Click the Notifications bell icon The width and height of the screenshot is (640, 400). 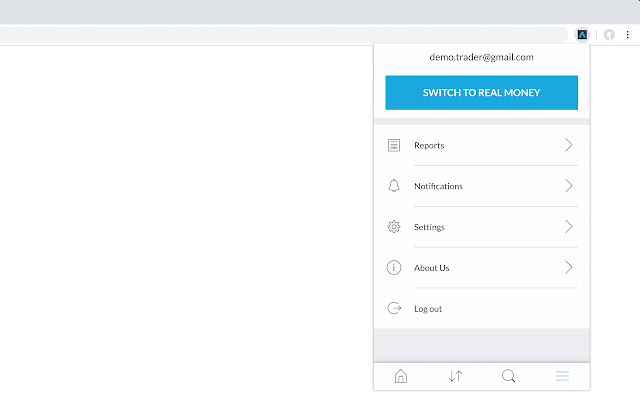click(x=394, y=186)
